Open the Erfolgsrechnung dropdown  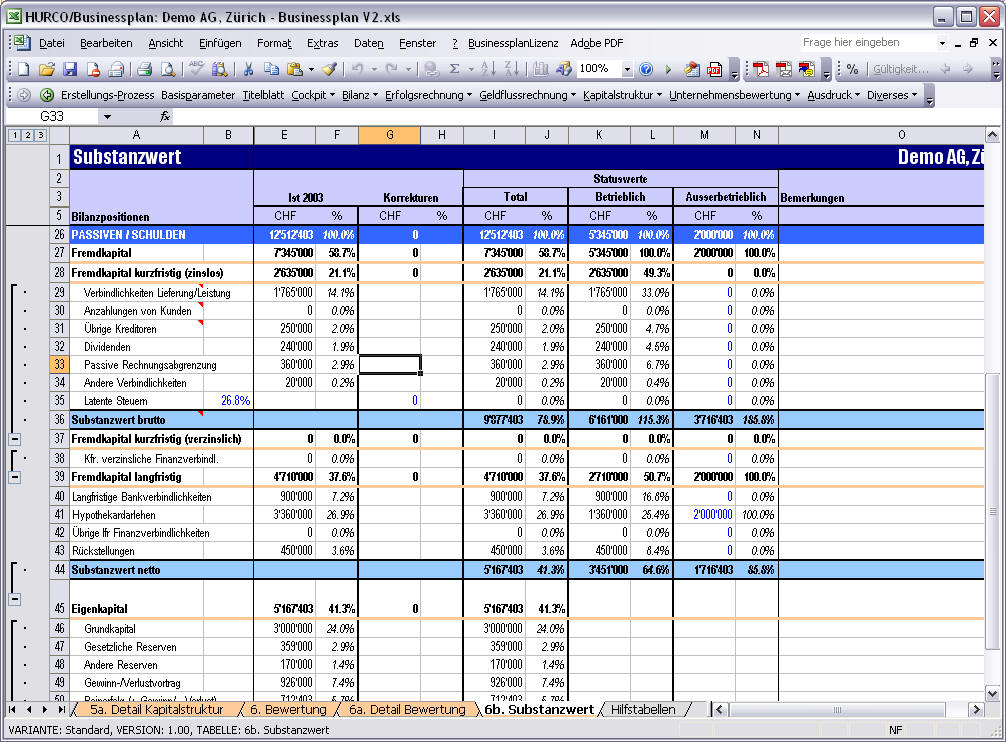pyautogui.click(x=429, y=95)
